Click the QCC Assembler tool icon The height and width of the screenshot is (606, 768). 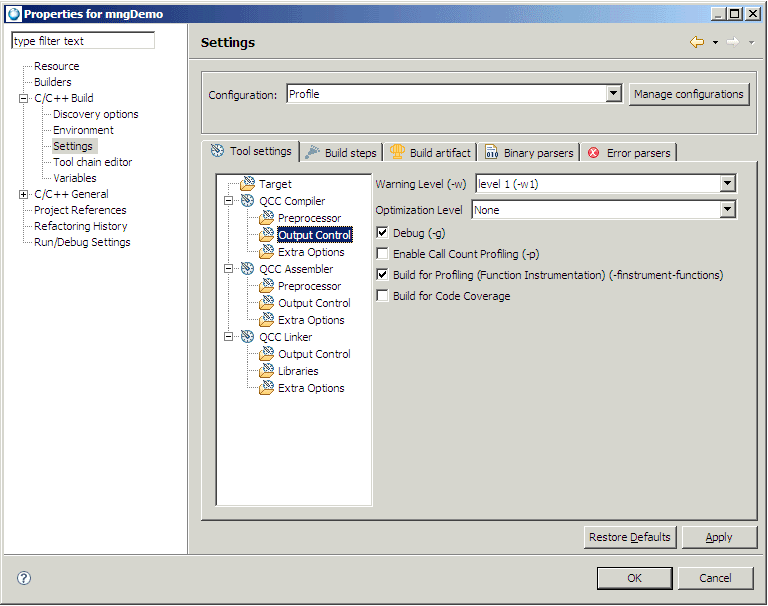point(247,269)
